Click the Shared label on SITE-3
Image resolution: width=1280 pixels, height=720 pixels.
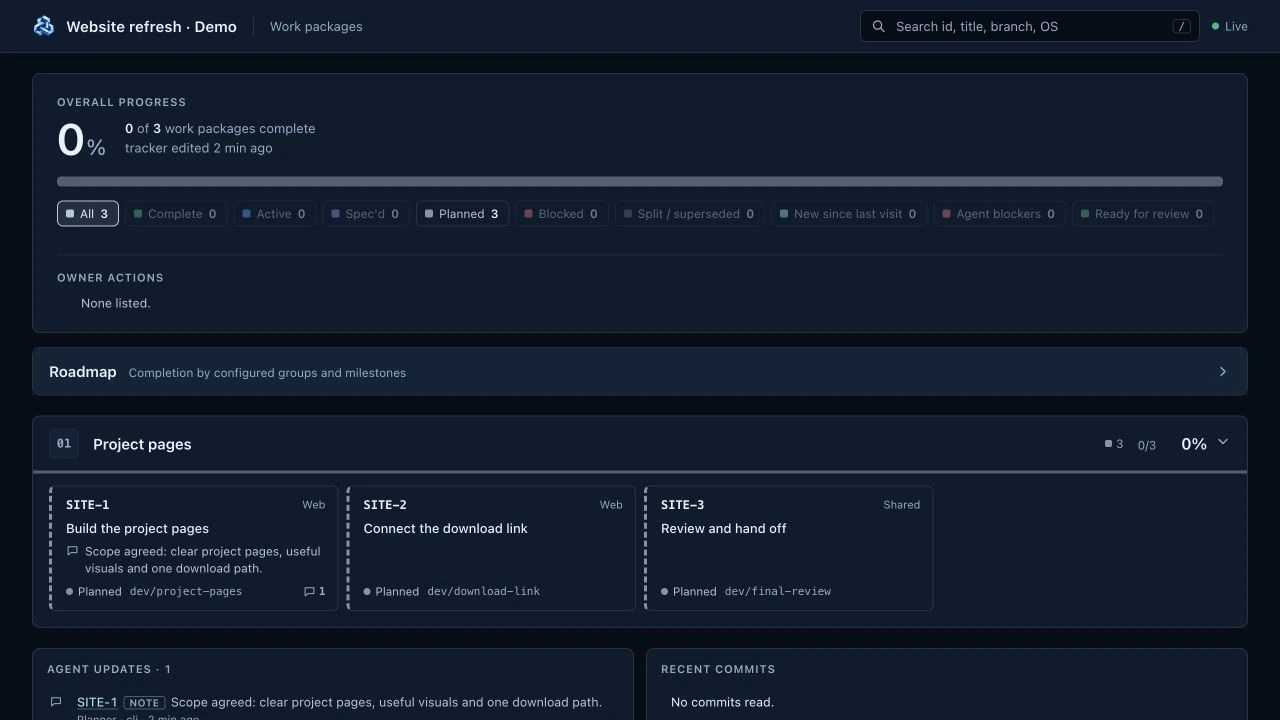[x=901, y=505]
